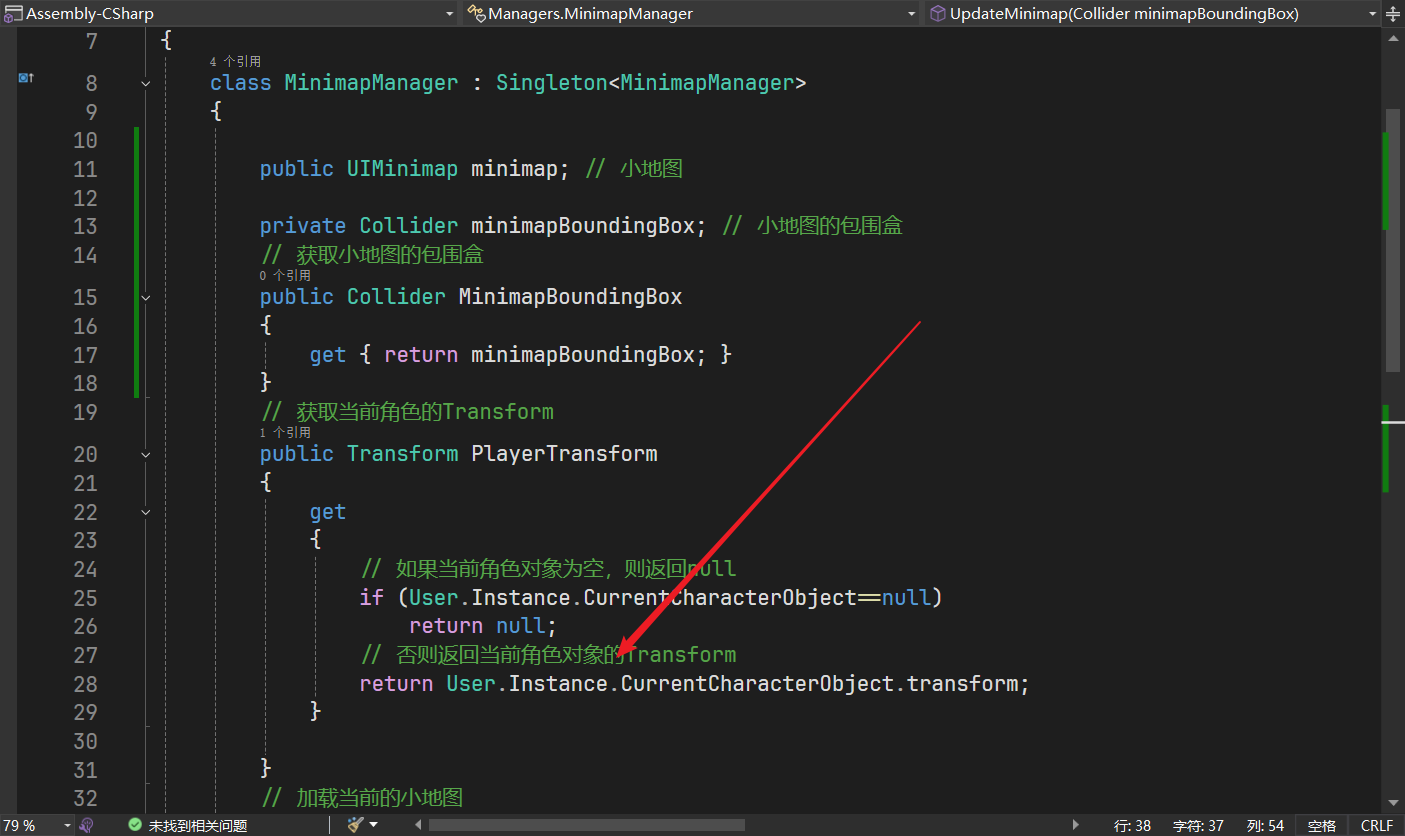Toggle the 空格 indentation setting
Screen dimensions: 1405x836
tap(1321, 825)
